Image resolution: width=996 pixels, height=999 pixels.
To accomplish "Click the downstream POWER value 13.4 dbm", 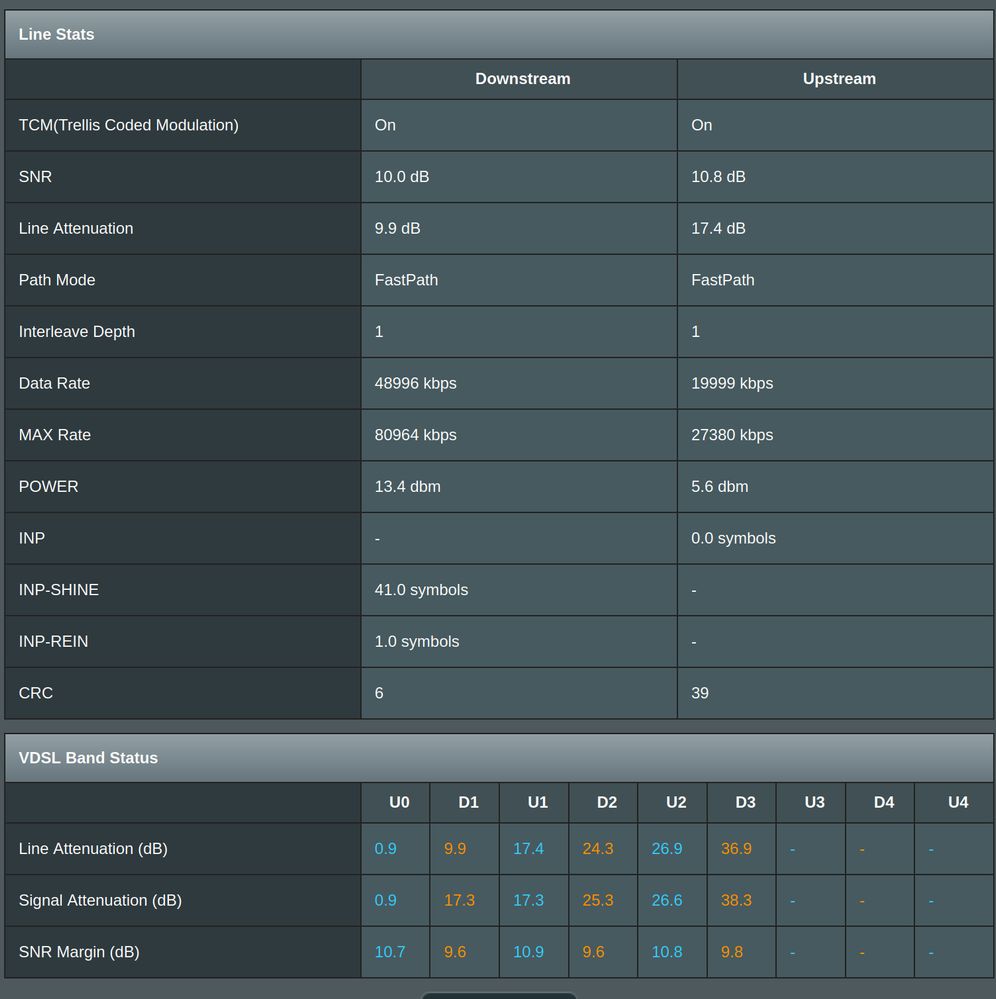I will pyautogui.click(x=407, y=487).
